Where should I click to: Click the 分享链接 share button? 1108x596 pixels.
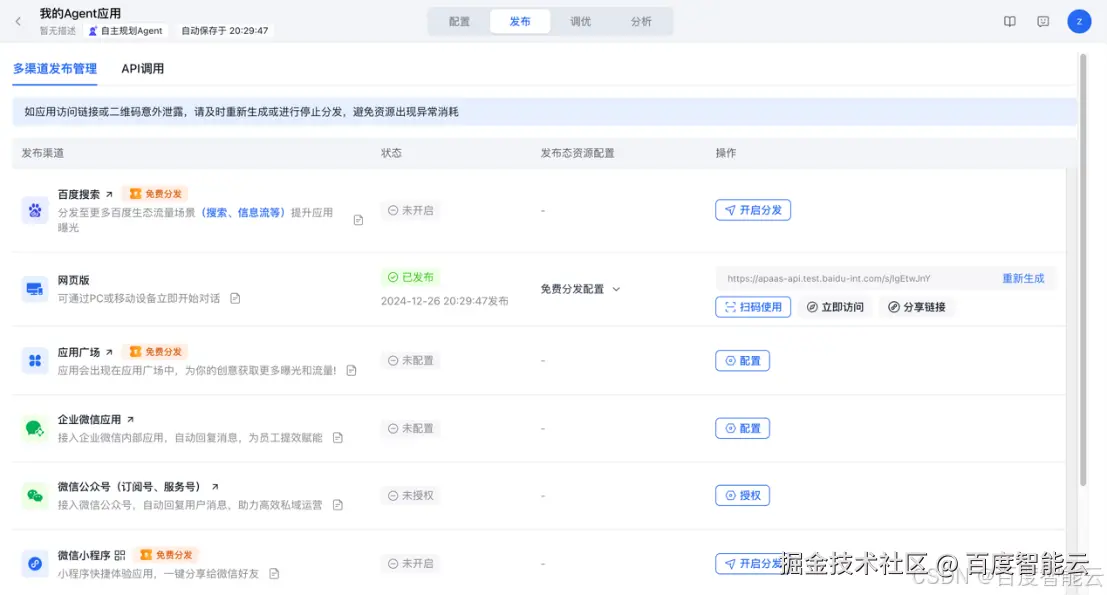[917, 307]
